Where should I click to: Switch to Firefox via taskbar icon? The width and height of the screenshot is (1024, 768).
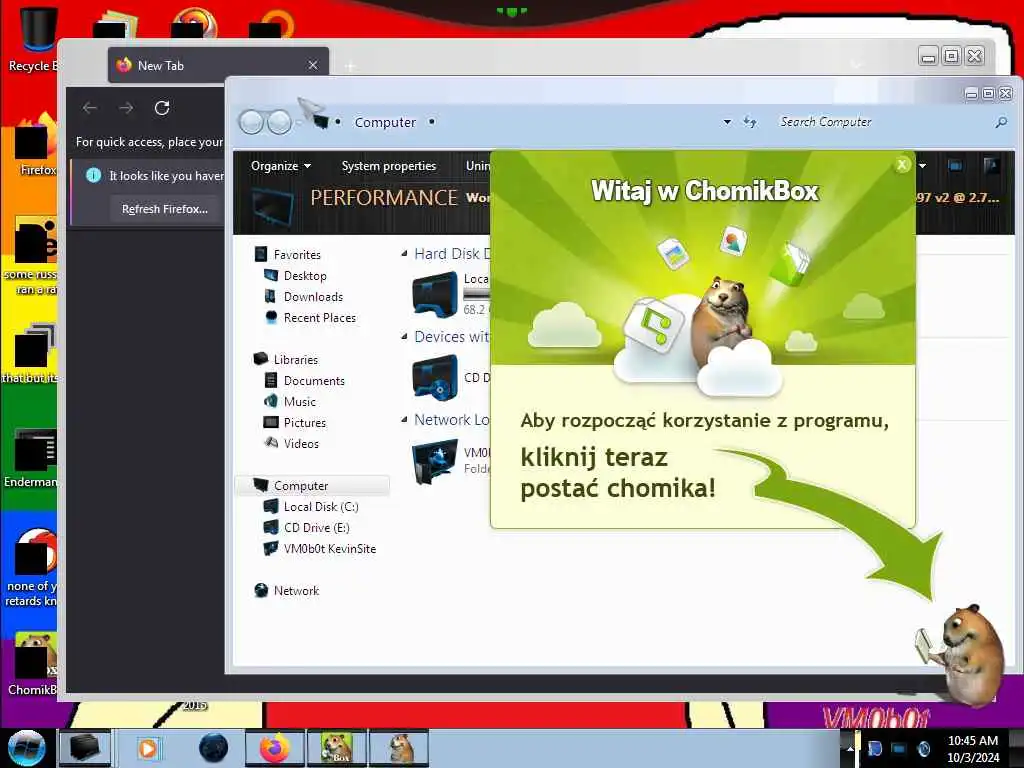276,748
